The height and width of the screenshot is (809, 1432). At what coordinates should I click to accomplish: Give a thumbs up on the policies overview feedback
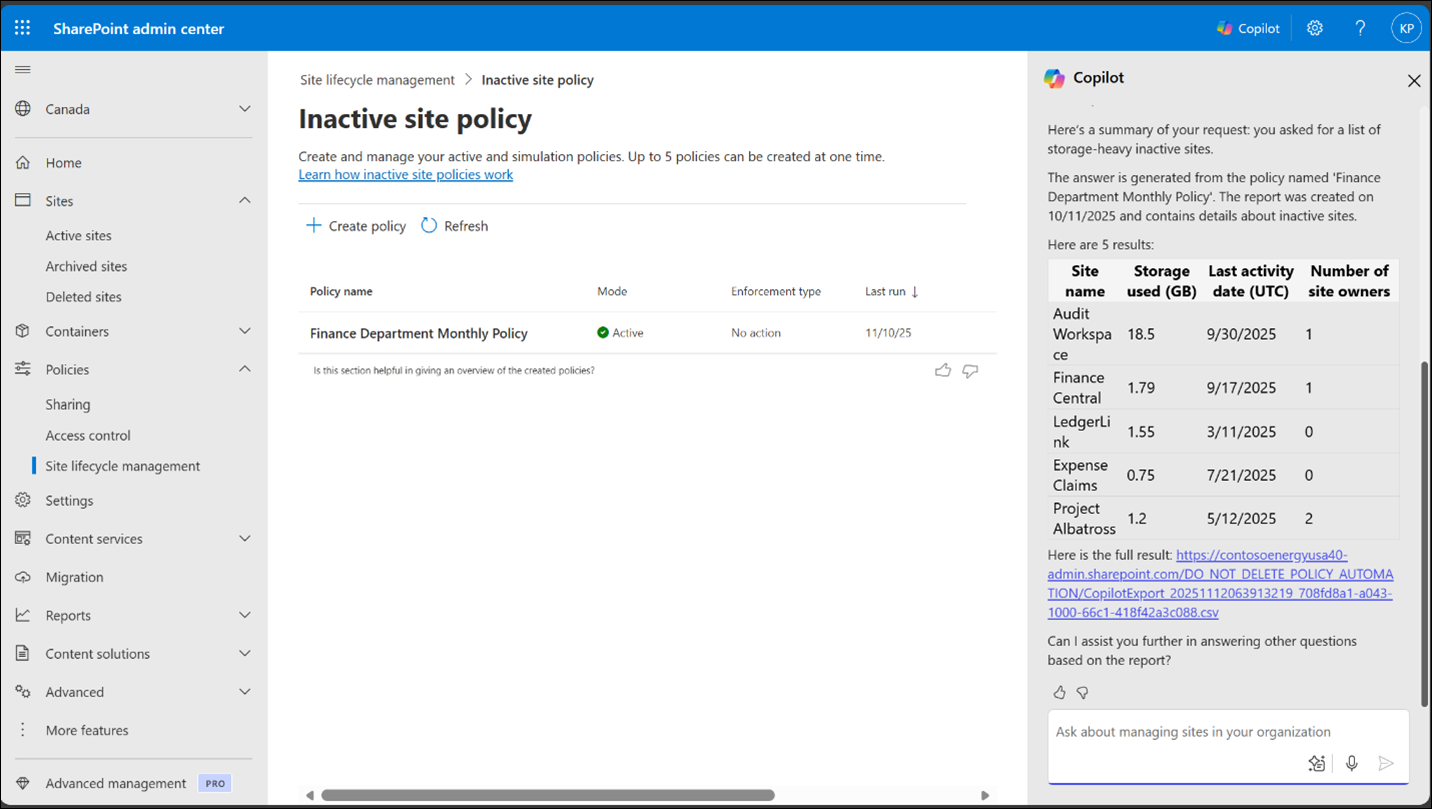[x=943, y=369]
